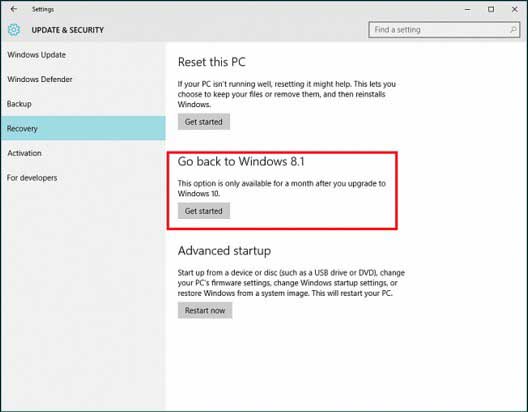Click the UPDATE & SECURITY title
The width and height of the screenshot is (528, 412).
point(68,30)
